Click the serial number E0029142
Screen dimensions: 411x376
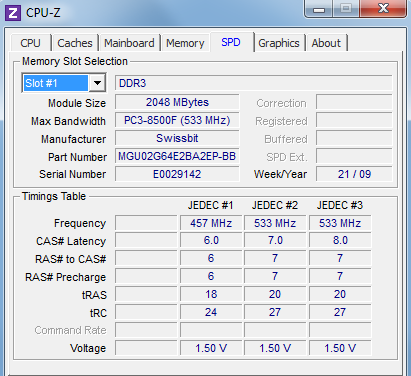177,174
